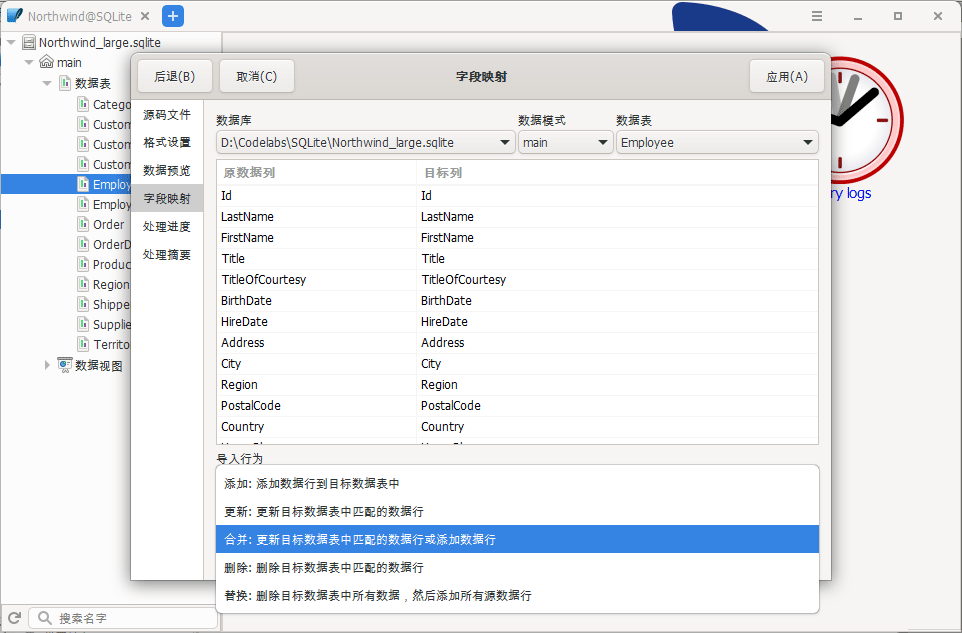Screen dimensions: 962x633
Task: Click the 应用(A) apply button
Action: pyautogui.click(x=786, y=77)
